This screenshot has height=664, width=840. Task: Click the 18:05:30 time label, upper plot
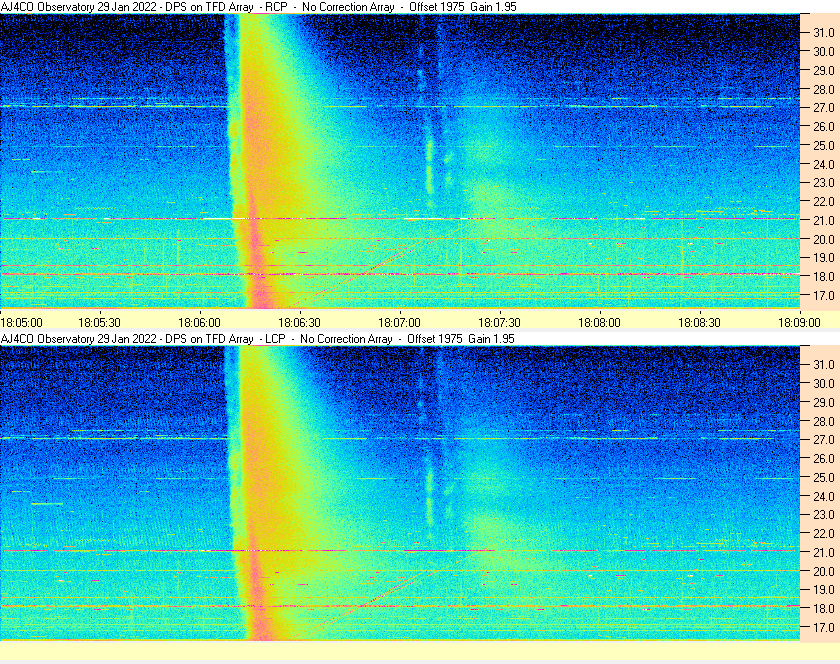tap(100, 323)
